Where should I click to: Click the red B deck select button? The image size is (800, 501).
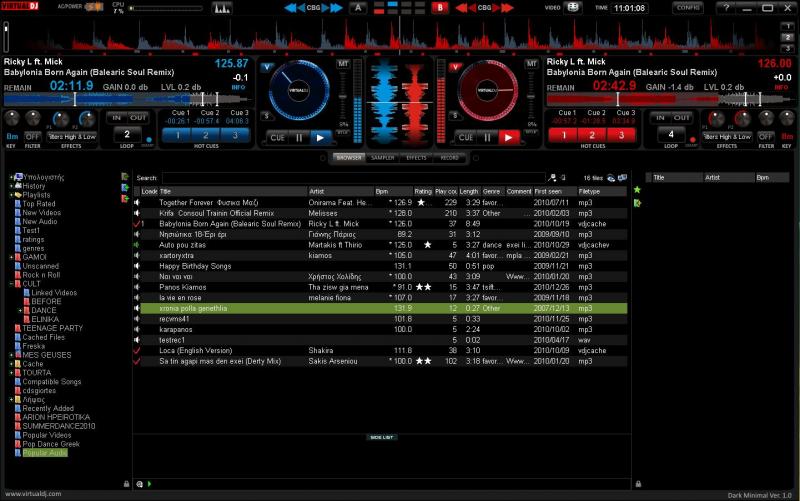tap(440, 8)
